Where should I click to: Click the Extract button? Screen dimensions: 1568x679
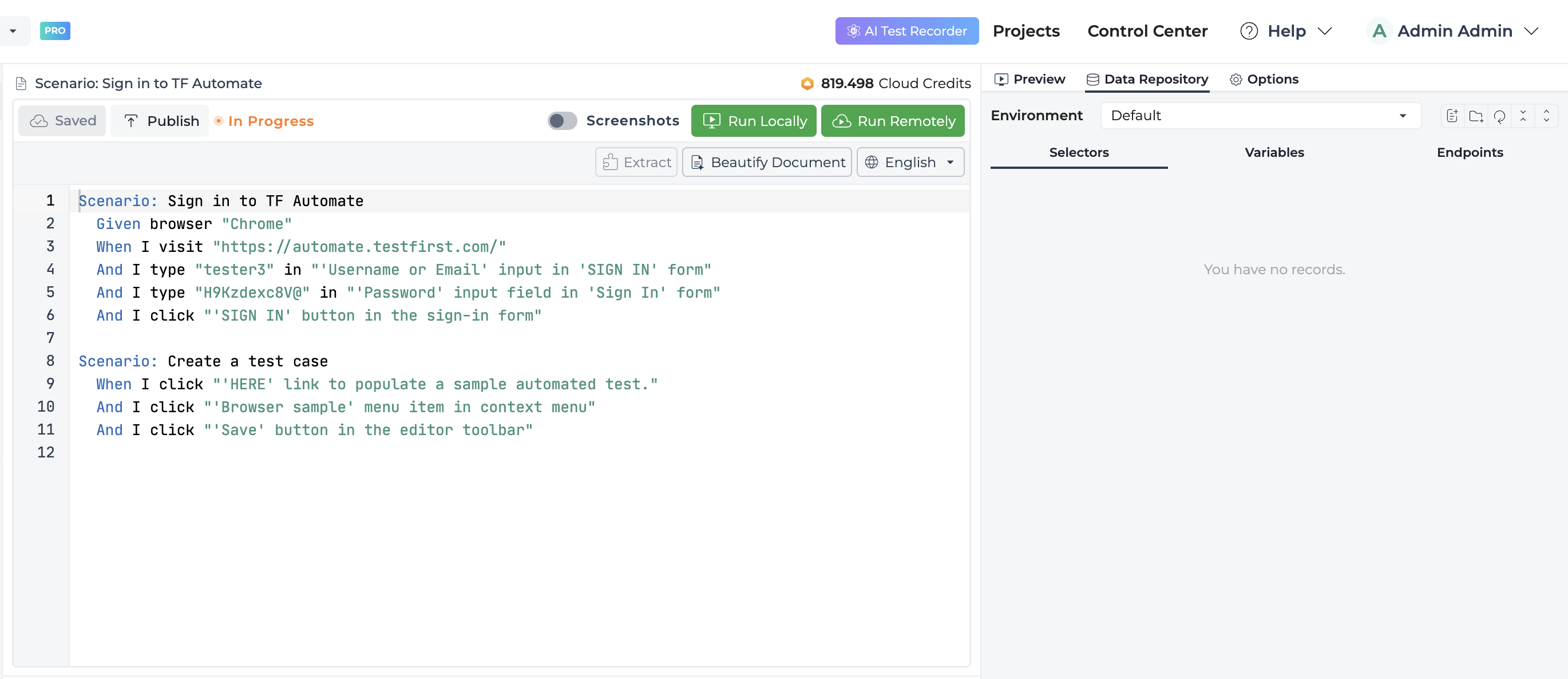[636, 162]
